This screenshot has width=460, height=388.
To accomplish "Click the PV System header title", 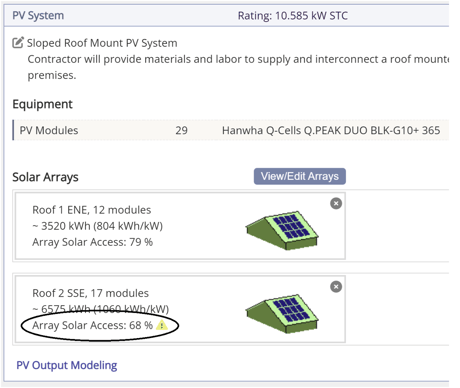I will [38, 15].
